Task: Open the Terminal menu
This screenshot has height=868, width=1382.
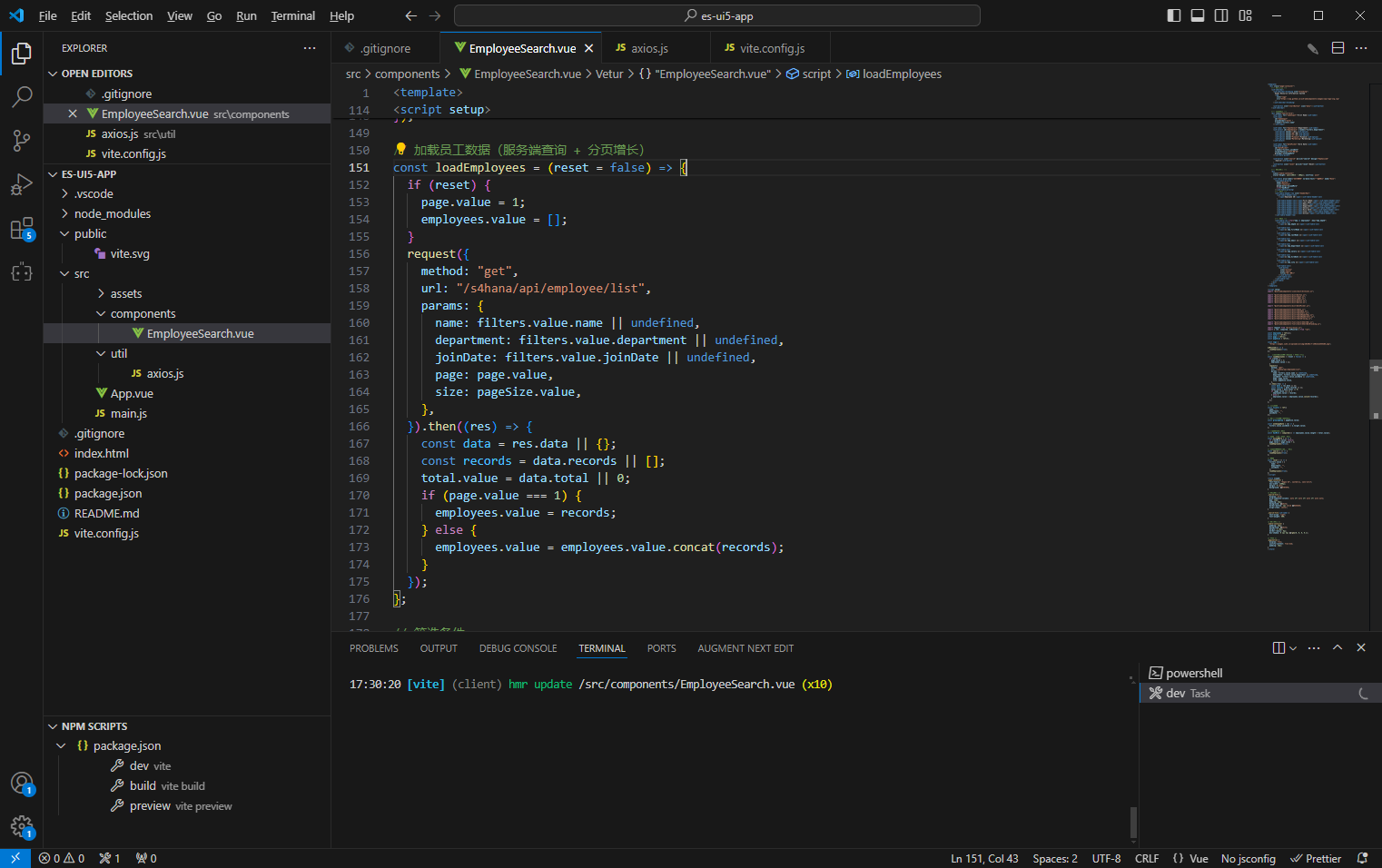Action: click(292, 15)
